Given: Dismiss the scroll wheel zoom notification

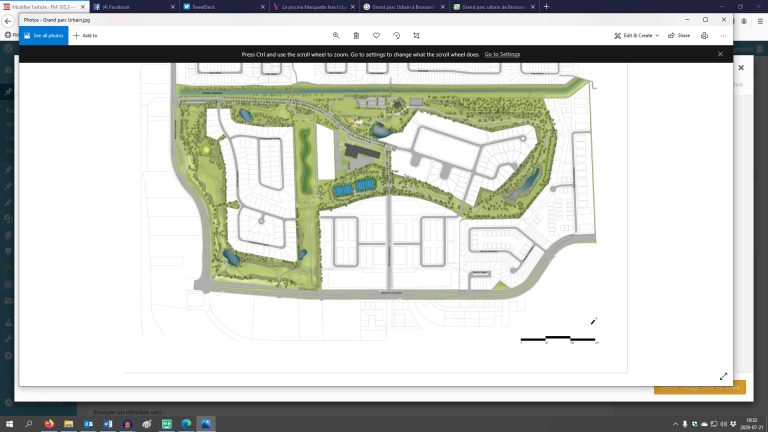Looking at the screenshot, I should click(x=719, y=54).
